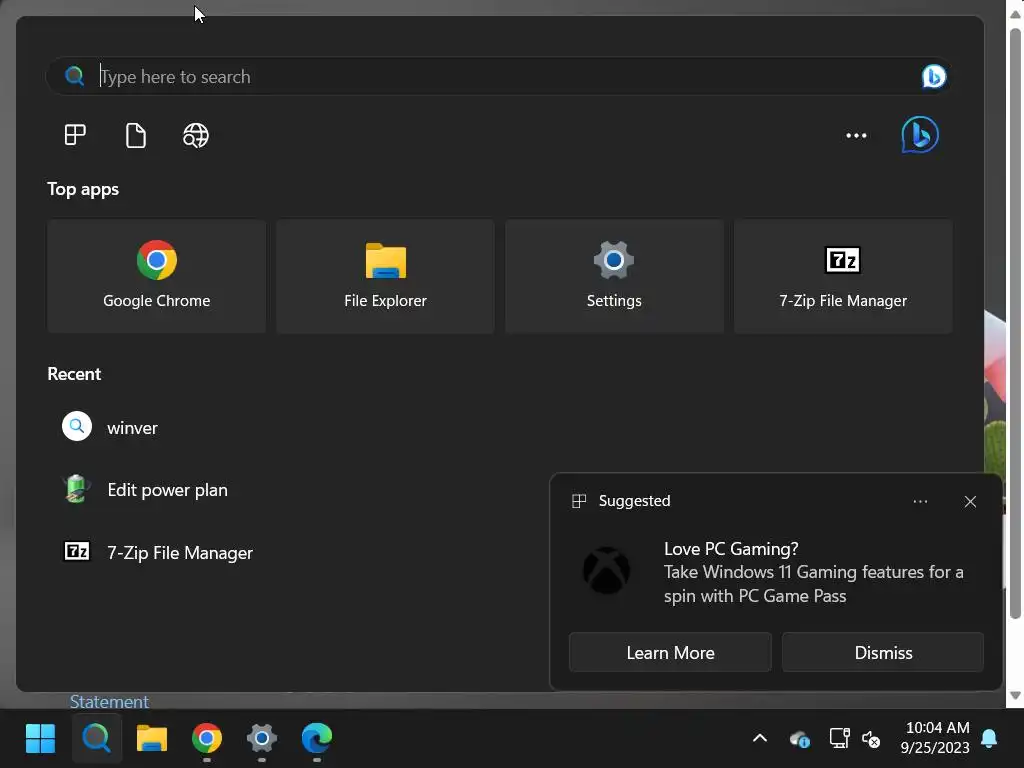Open the network tray icon
This screenshot has width=1024, height=768.
pos(839,739)
